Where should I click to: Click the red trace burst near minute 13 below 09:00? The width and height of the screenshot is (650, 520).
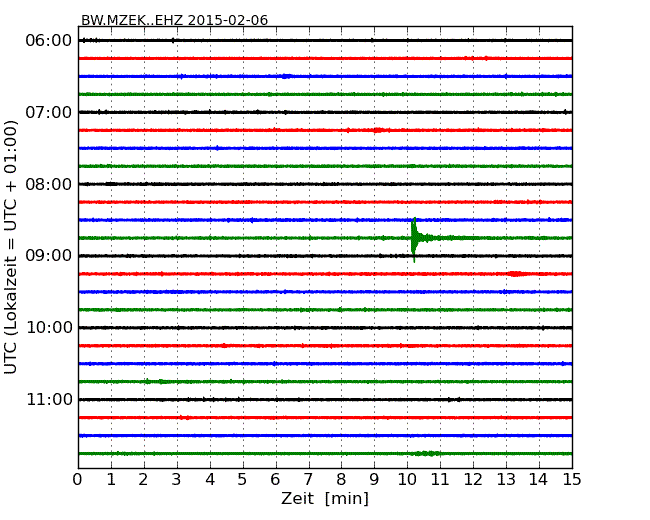point(515,274)
